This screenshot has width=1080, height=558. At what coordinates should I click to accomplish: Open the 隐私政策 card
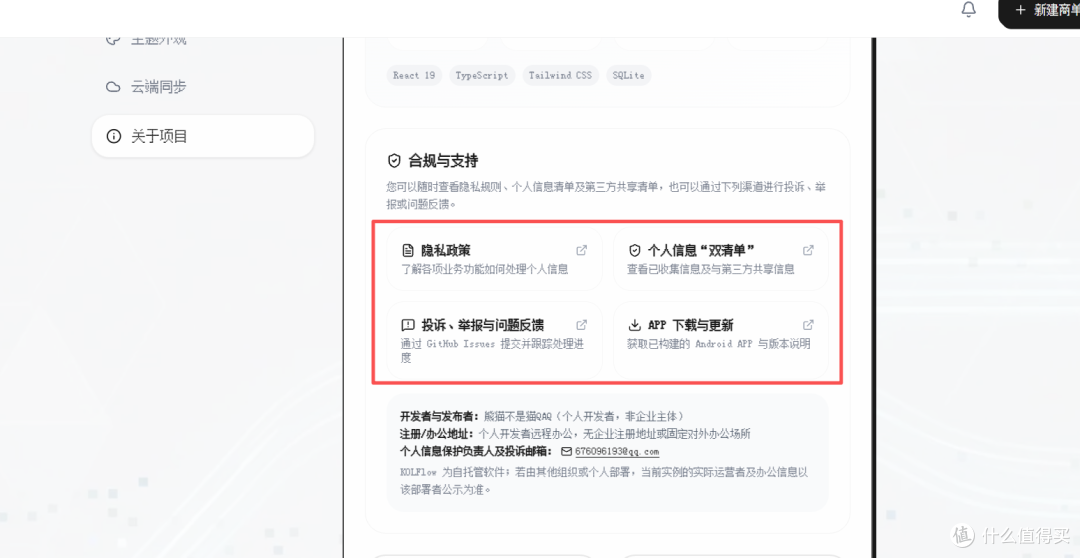(x=494, y=258)
